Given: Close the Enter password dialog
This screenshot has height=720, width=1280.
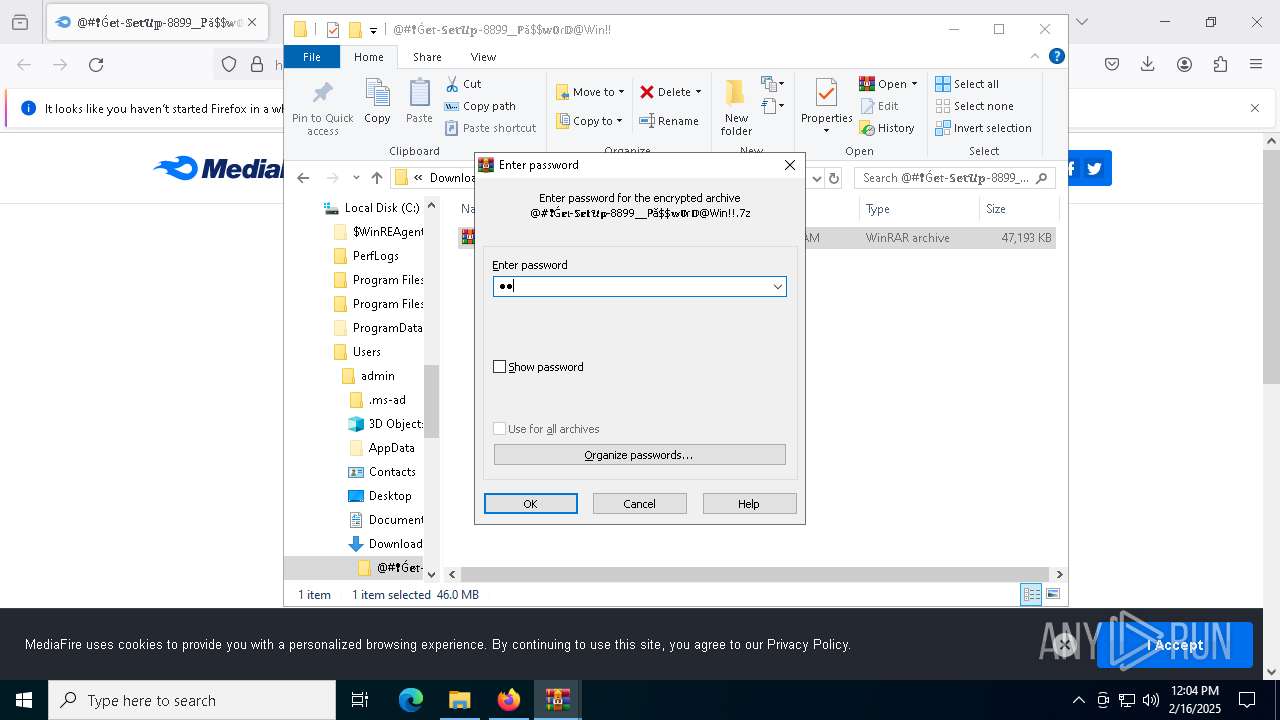Looking at the screenshot, I should 790,165.
